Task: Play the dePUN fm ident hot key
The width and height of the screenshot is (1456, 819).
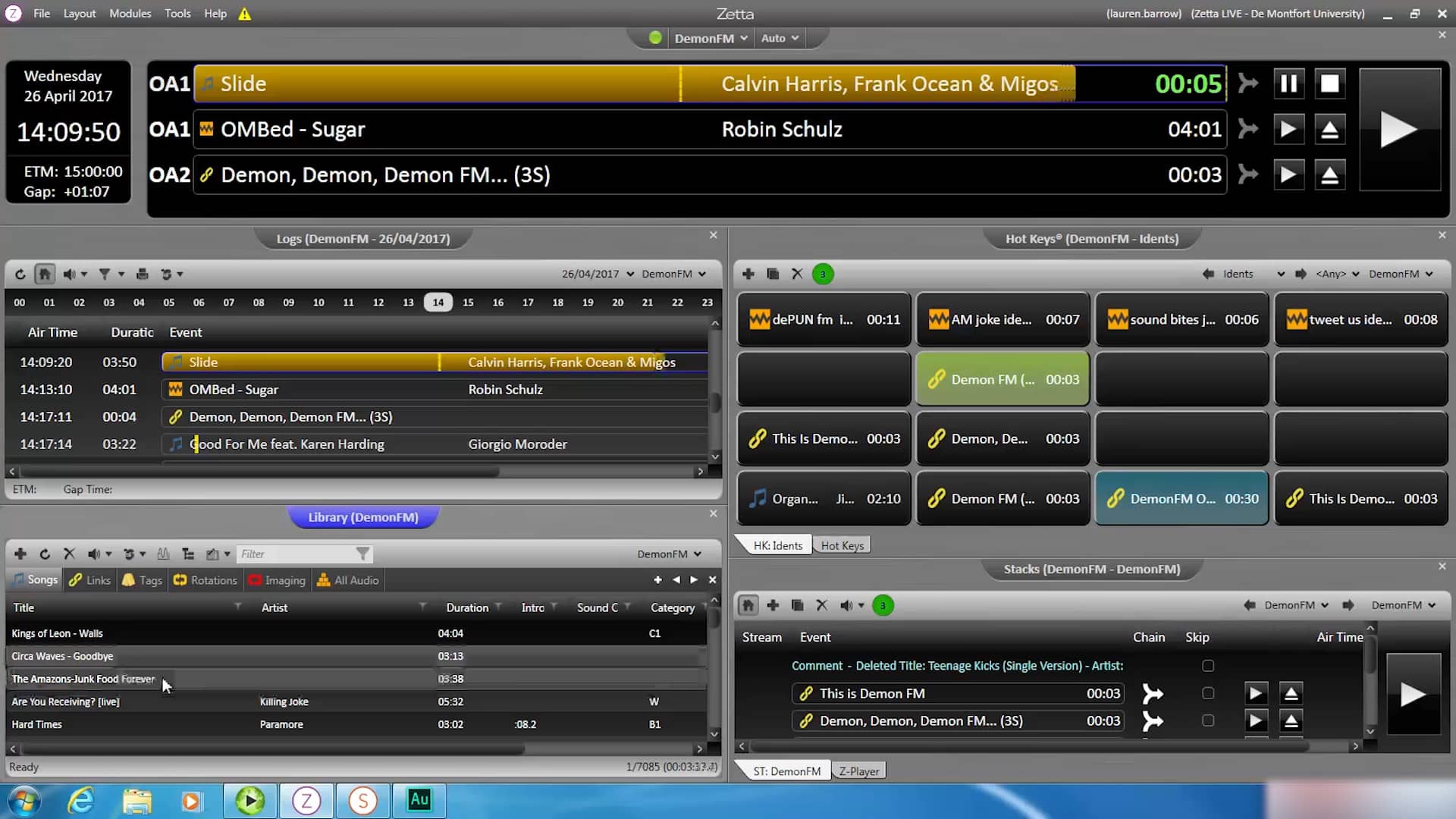Action: 824,319
